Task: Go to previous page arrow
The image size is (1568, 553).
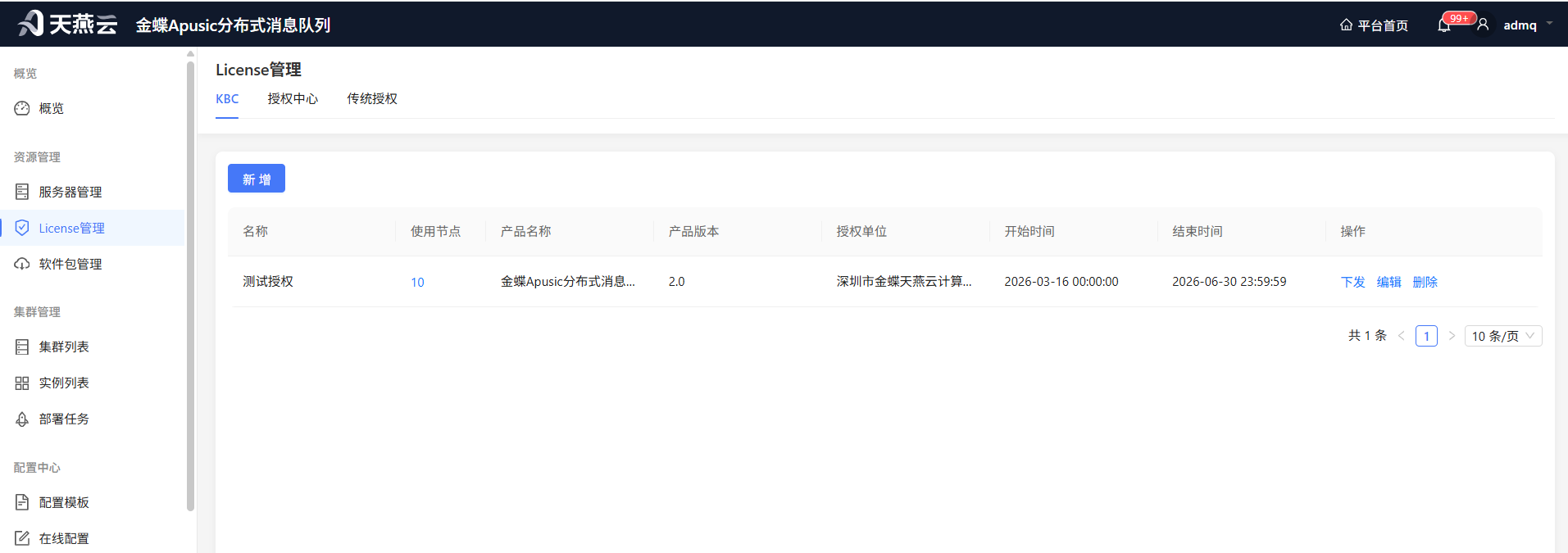Action: (1402, 336)
